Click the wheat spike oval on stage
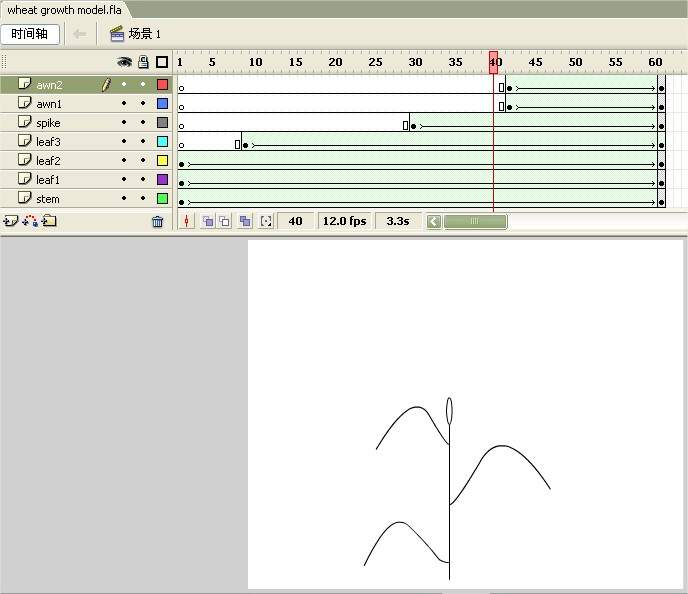The width and height of the screenshot is (688, 594). click(x=449, y=412)
